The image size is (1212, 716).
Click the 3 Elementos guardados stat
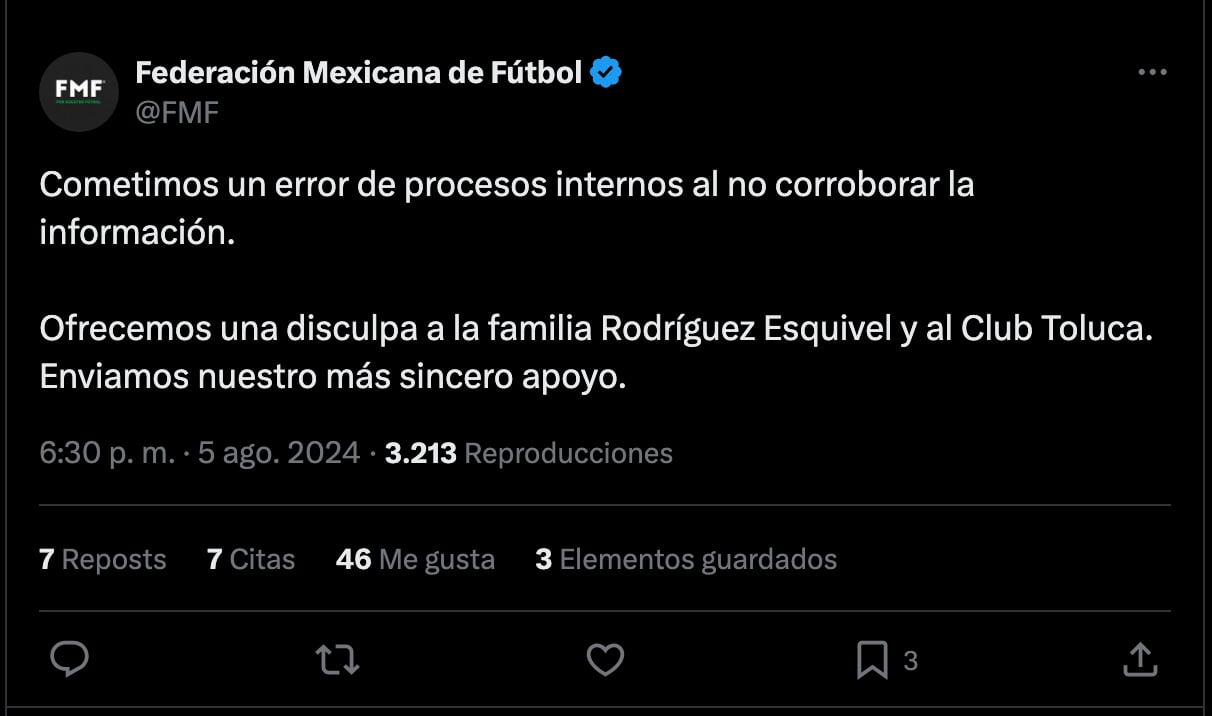(x=686, y=559)
